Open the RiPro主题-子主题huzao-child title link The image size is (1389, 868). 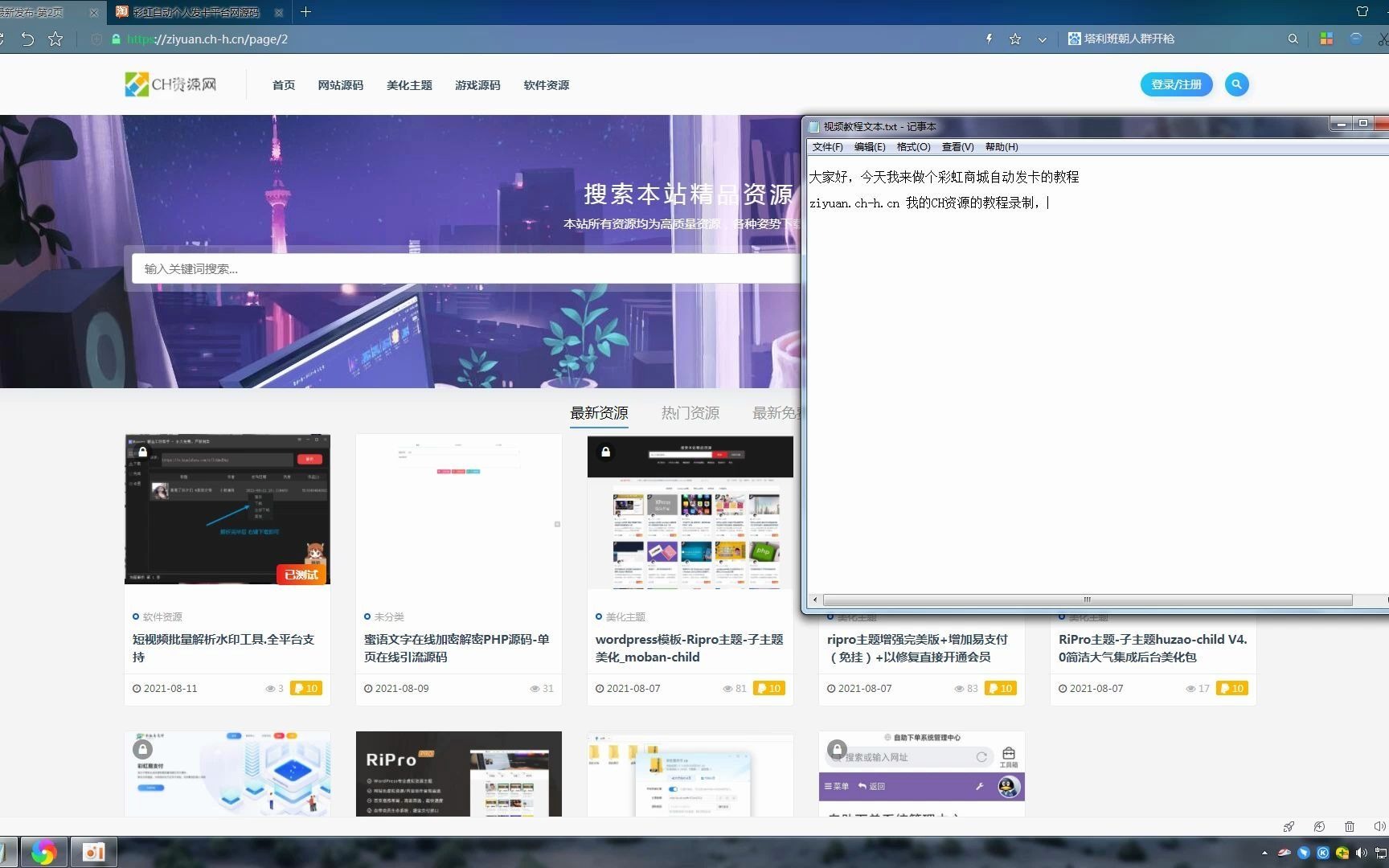(x=1153, y=648)
